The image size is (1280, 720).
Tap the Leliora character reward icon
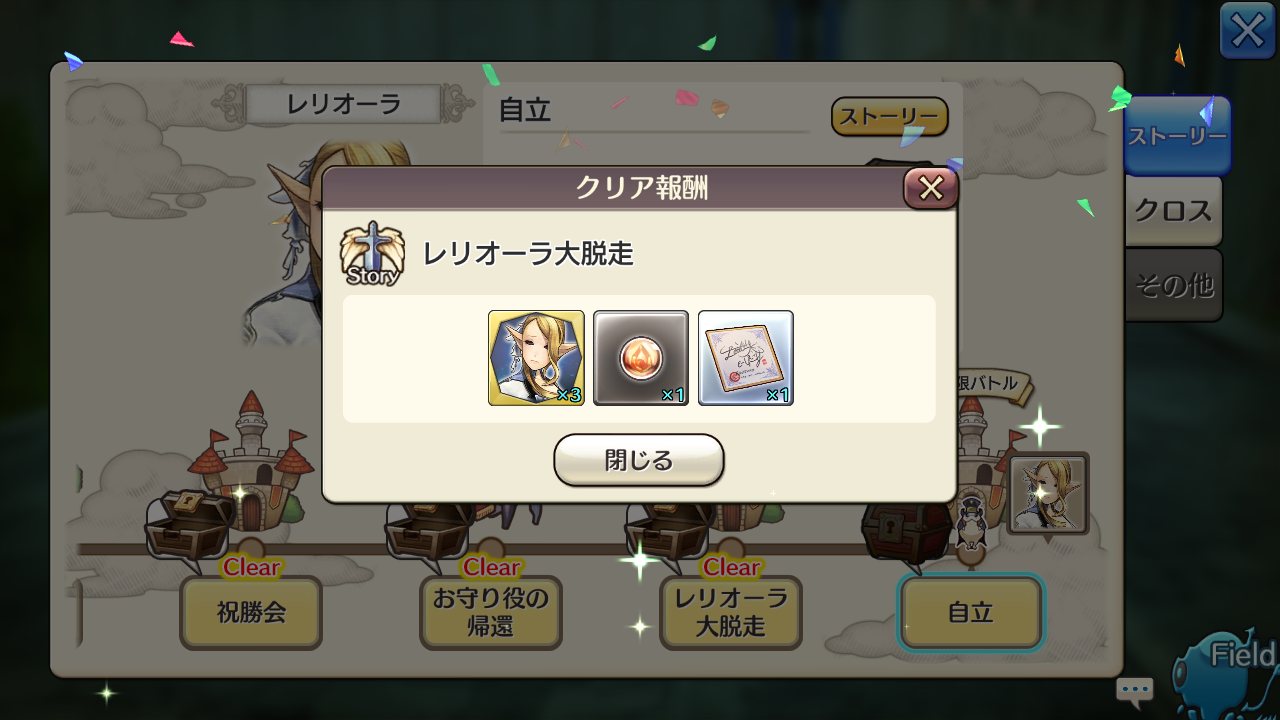[x=536, y=358]
